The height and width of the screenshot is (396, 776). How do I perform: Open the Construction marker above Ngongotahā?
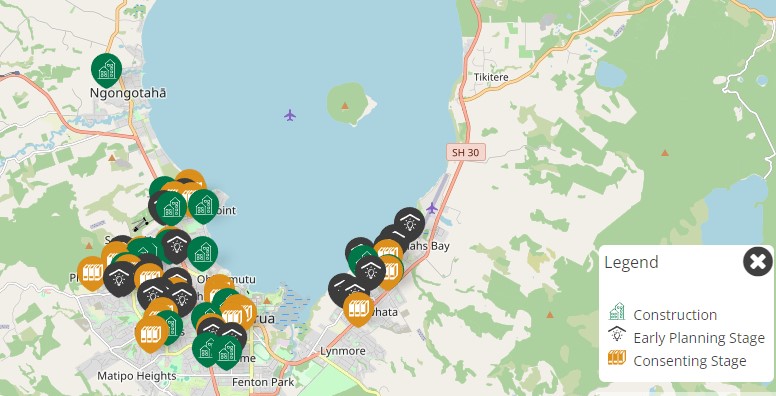coord(106,69)
